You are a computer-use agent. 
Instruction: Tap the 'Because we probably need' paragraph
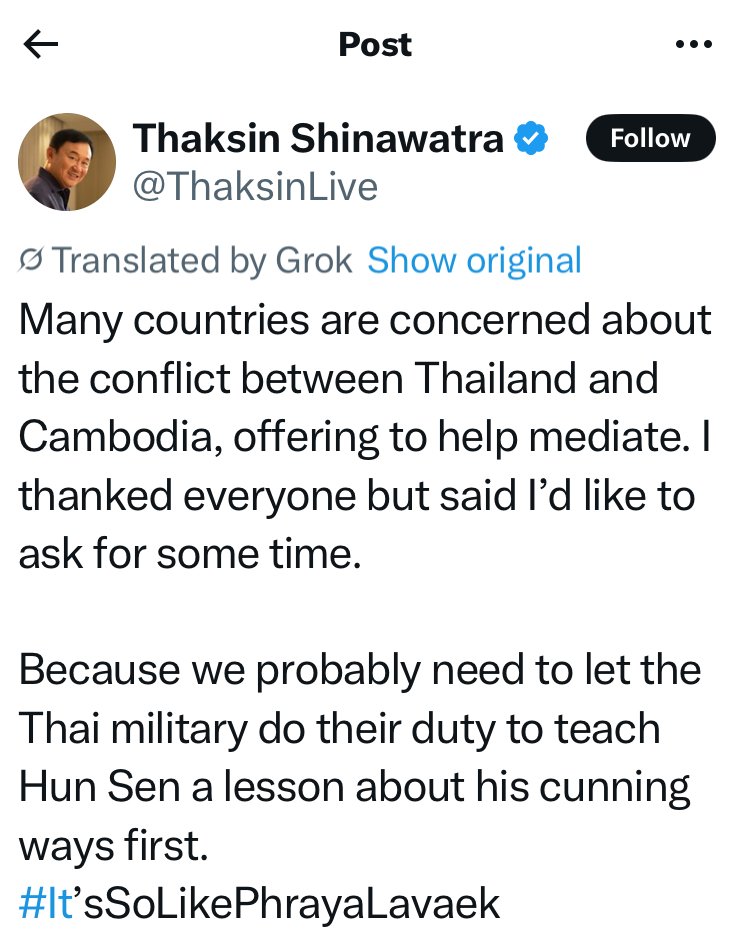360,757
